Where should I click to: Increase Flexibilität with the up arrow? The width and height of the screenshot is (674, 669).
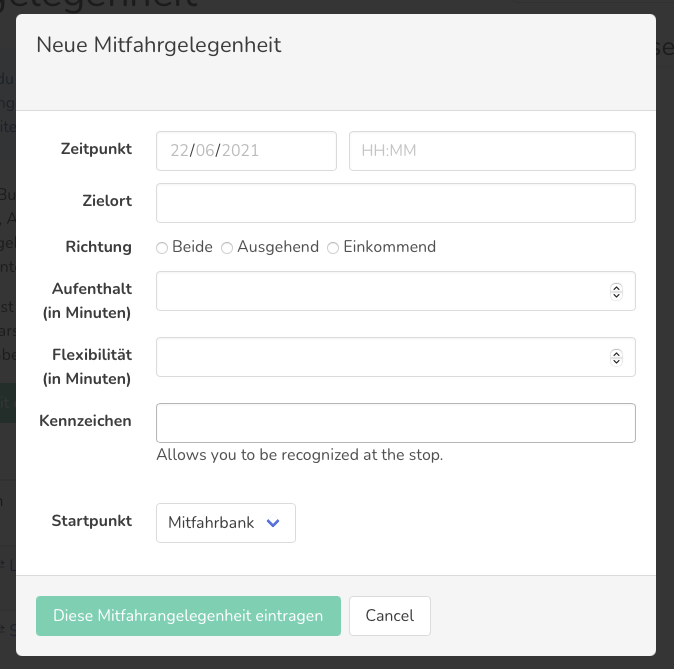[616, 353]
